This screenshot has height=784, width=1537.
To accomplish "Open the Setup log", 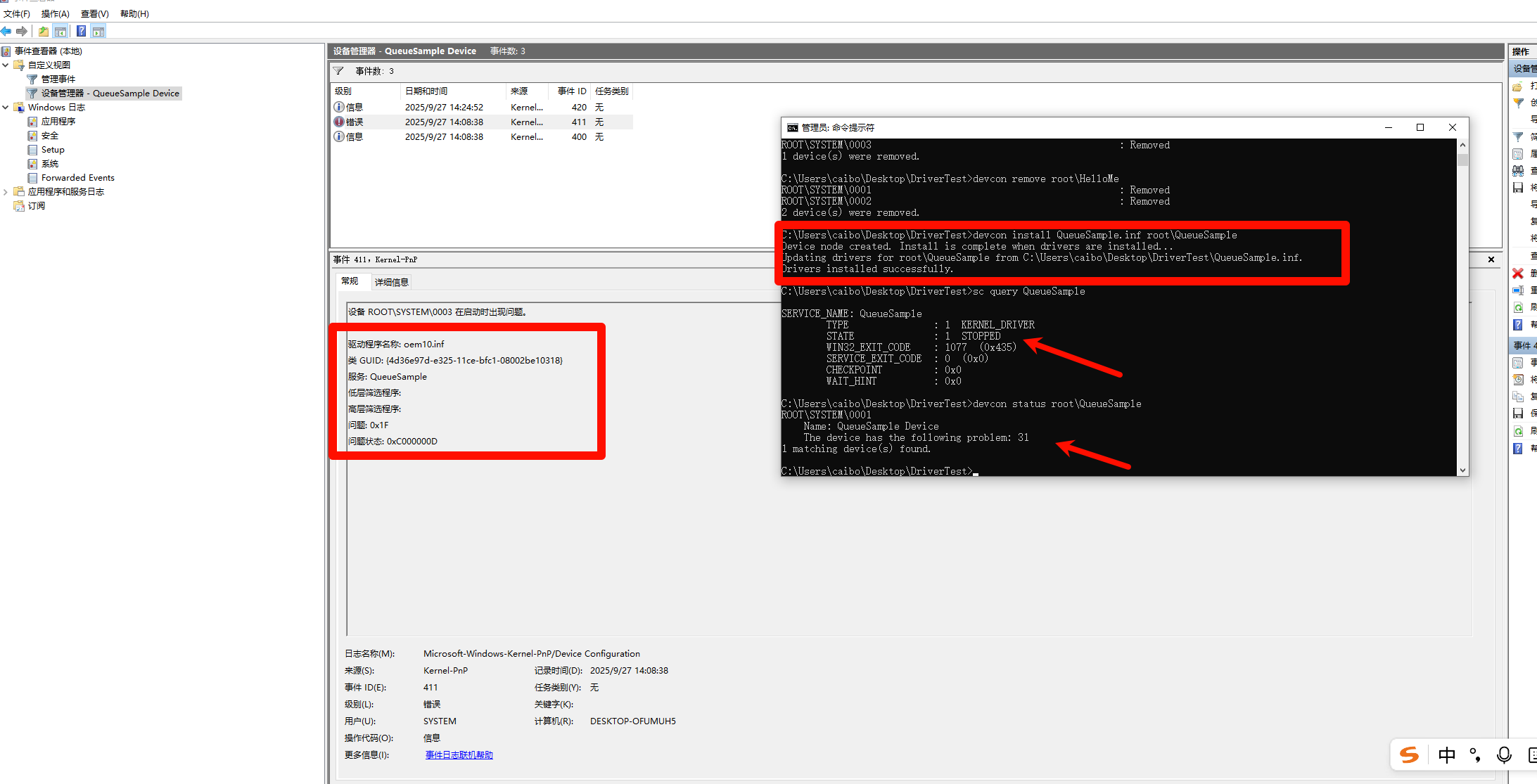I will tap(53, 149).
